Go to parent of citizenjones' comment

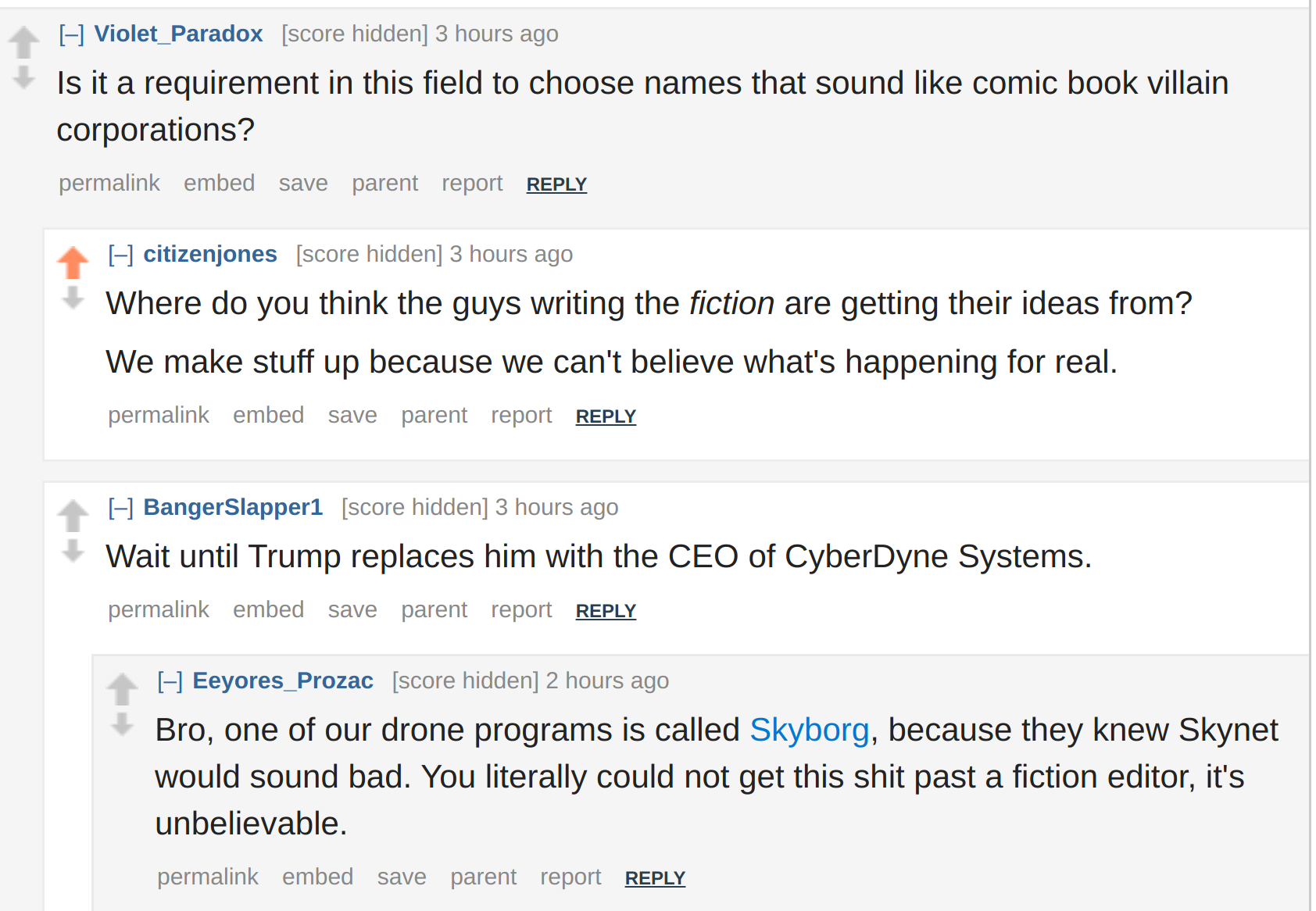[x=434, y=415]
